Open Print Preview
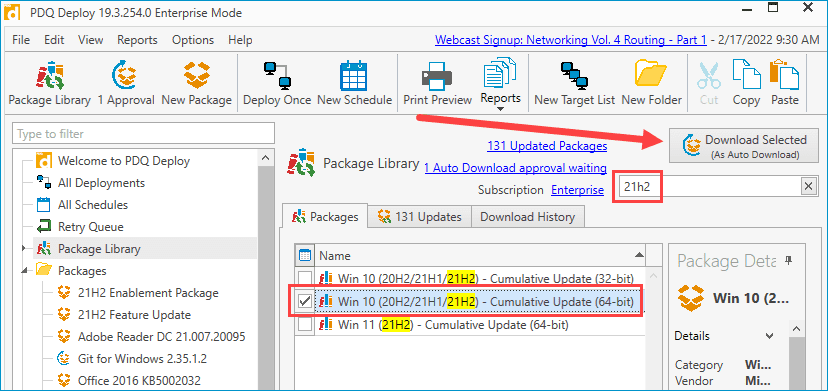This screenshot has width=828, height=391. pos(437,83)
